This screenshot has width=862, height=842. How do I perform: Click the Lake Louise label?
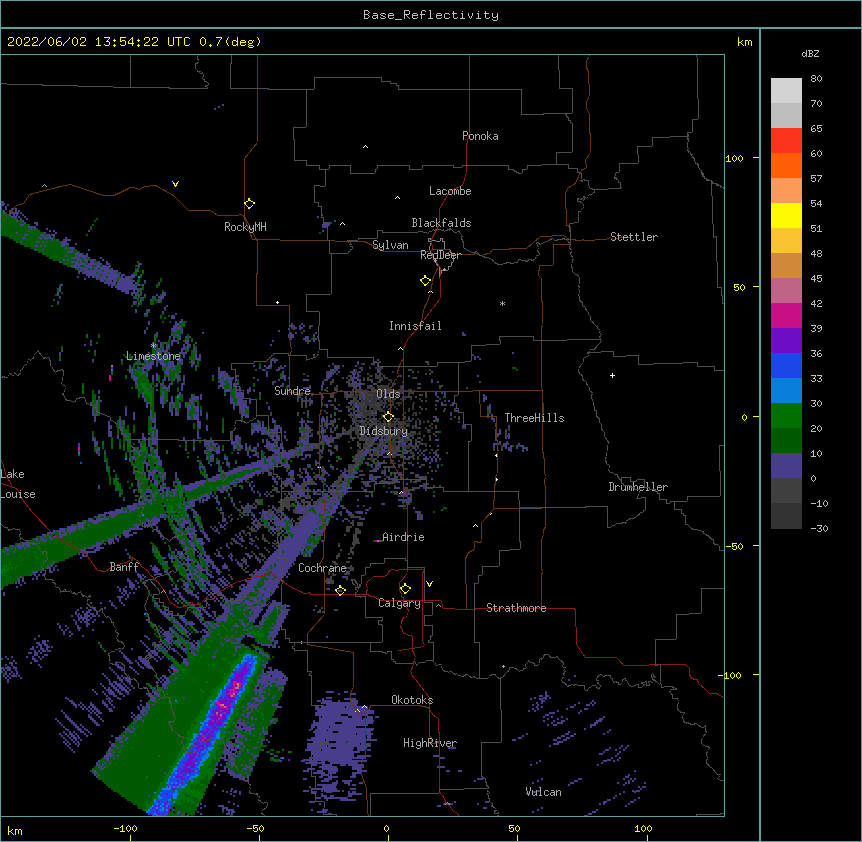pos(18,484)
